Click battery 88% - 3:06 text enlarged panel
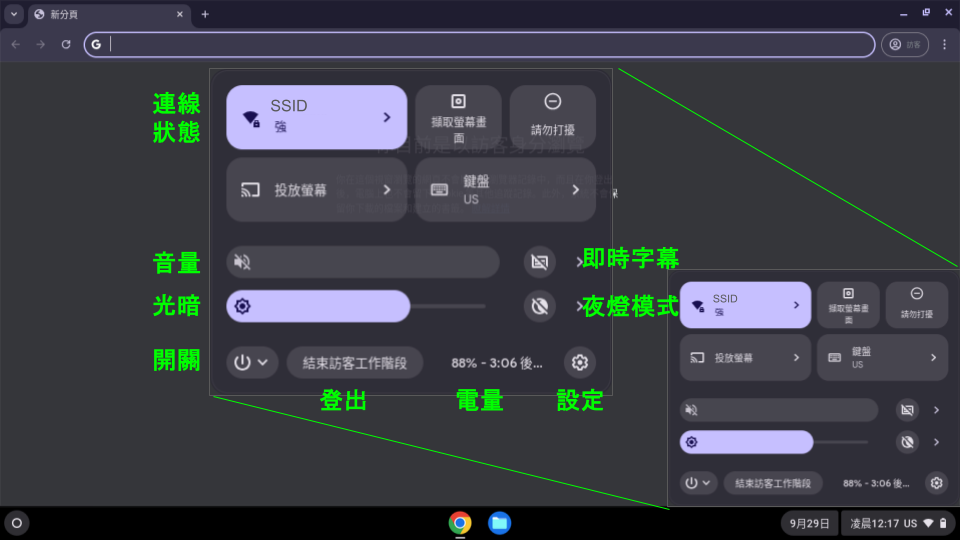This screenshot has height=540, width=960. point(497,363)
